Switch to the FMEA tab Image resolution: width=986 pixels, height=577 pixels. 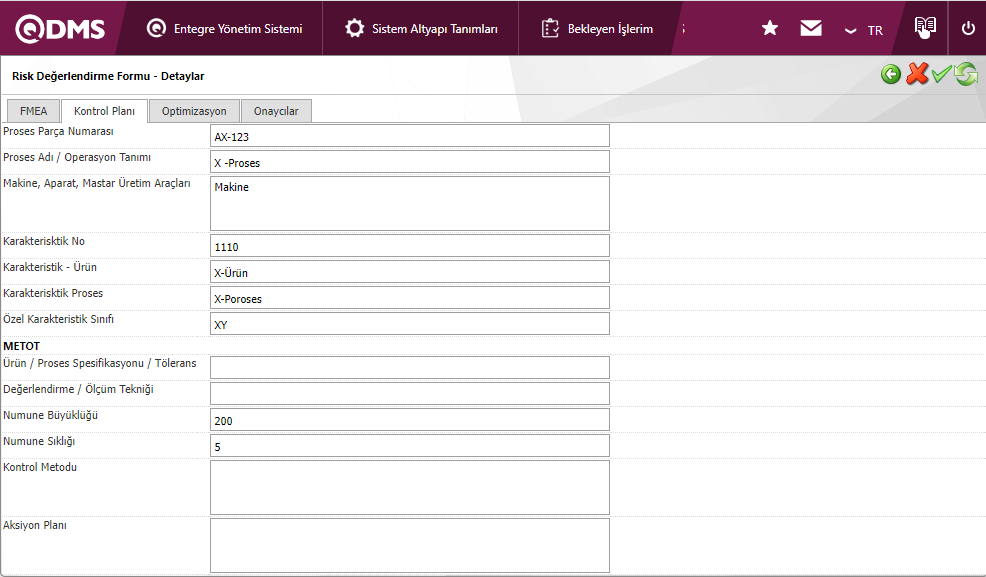click(33, 111)
